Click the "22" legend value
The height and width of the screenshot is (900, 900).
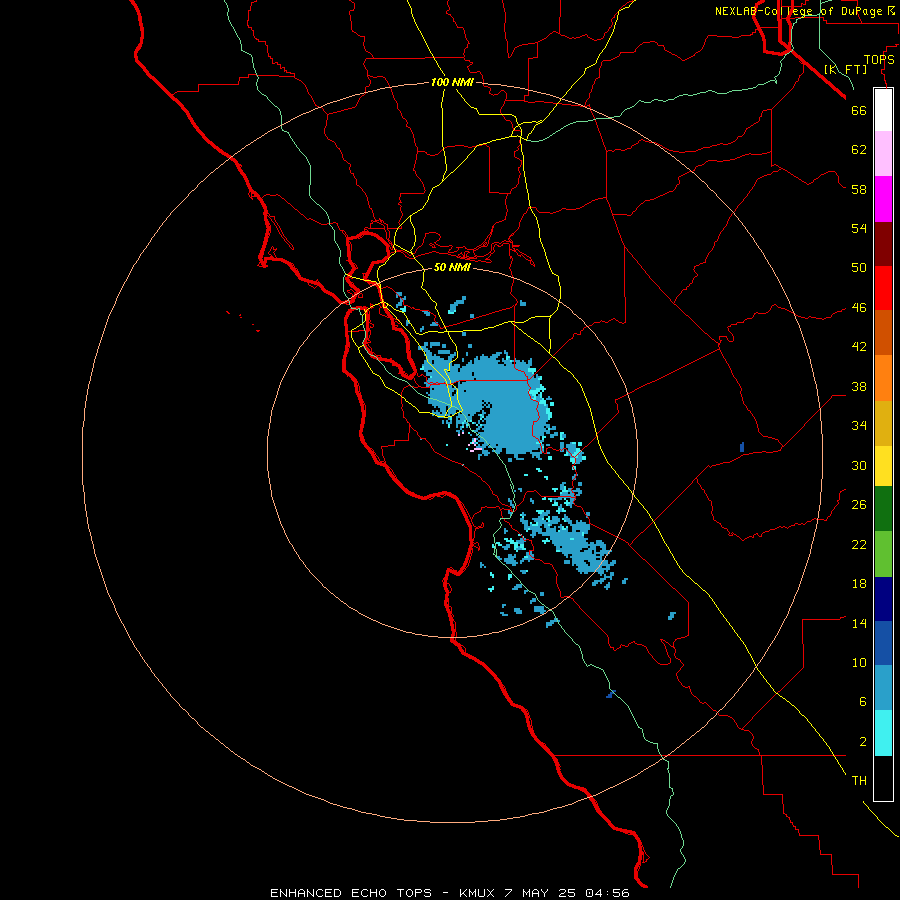[859, 545]
